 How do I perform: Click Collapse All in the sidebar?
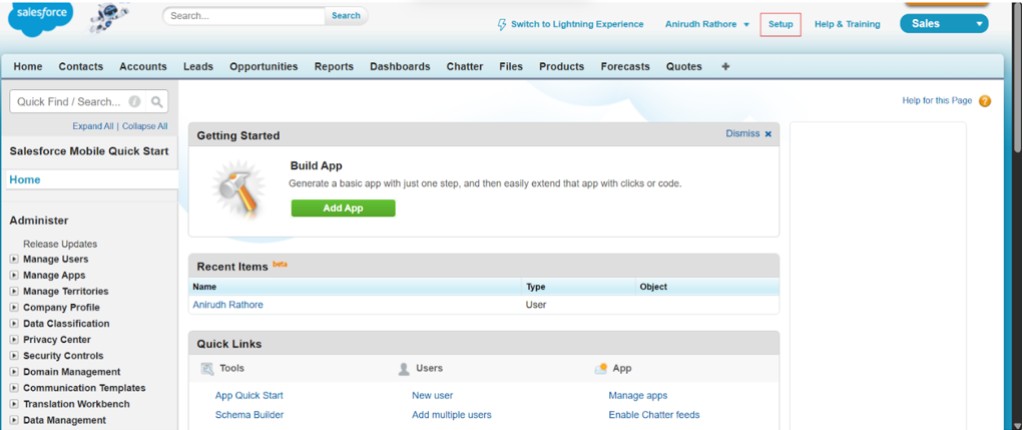click(145, 126)
